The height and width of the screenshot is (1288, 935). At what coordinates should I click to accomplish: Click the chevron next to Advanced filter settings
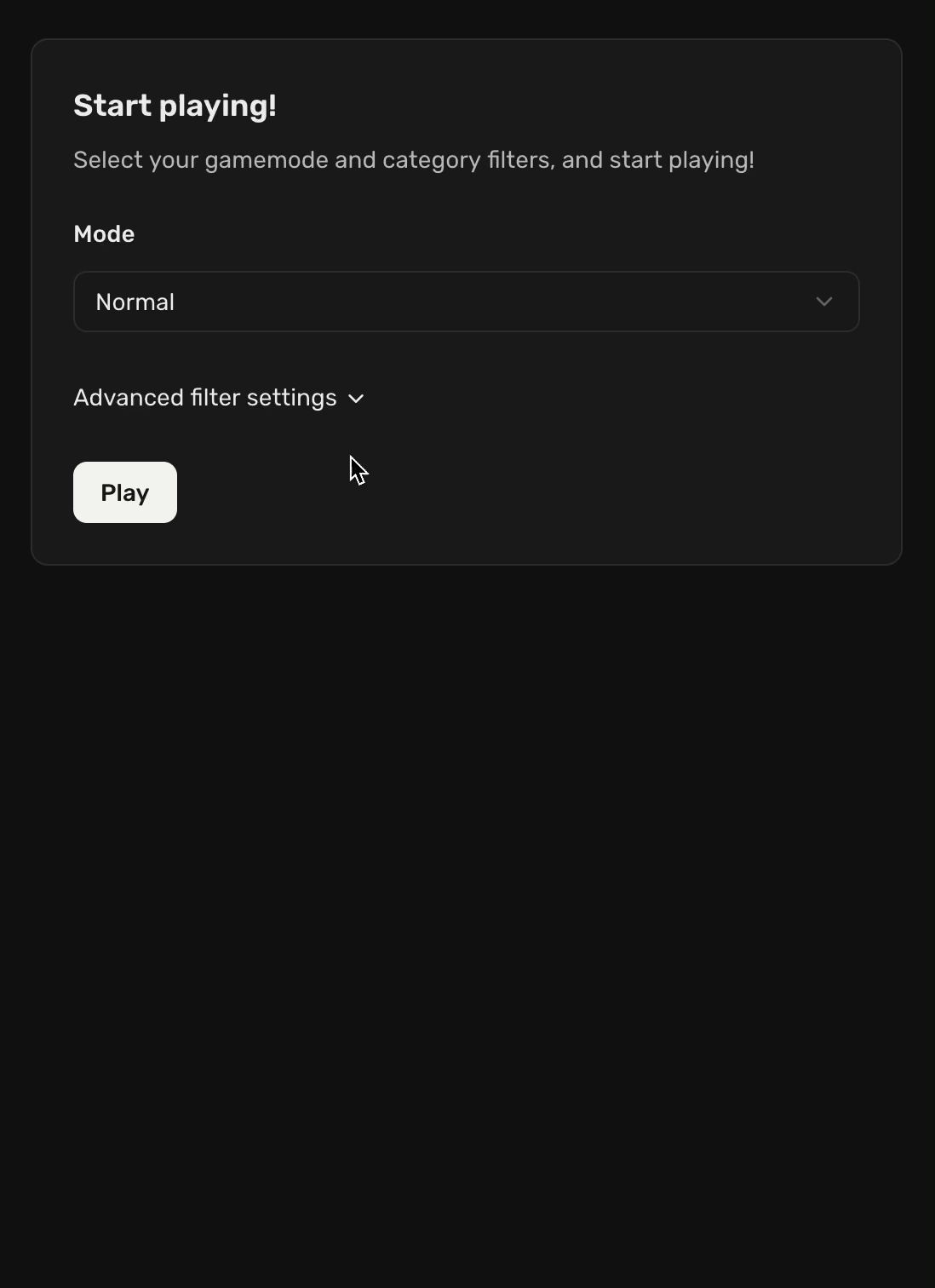355,399
